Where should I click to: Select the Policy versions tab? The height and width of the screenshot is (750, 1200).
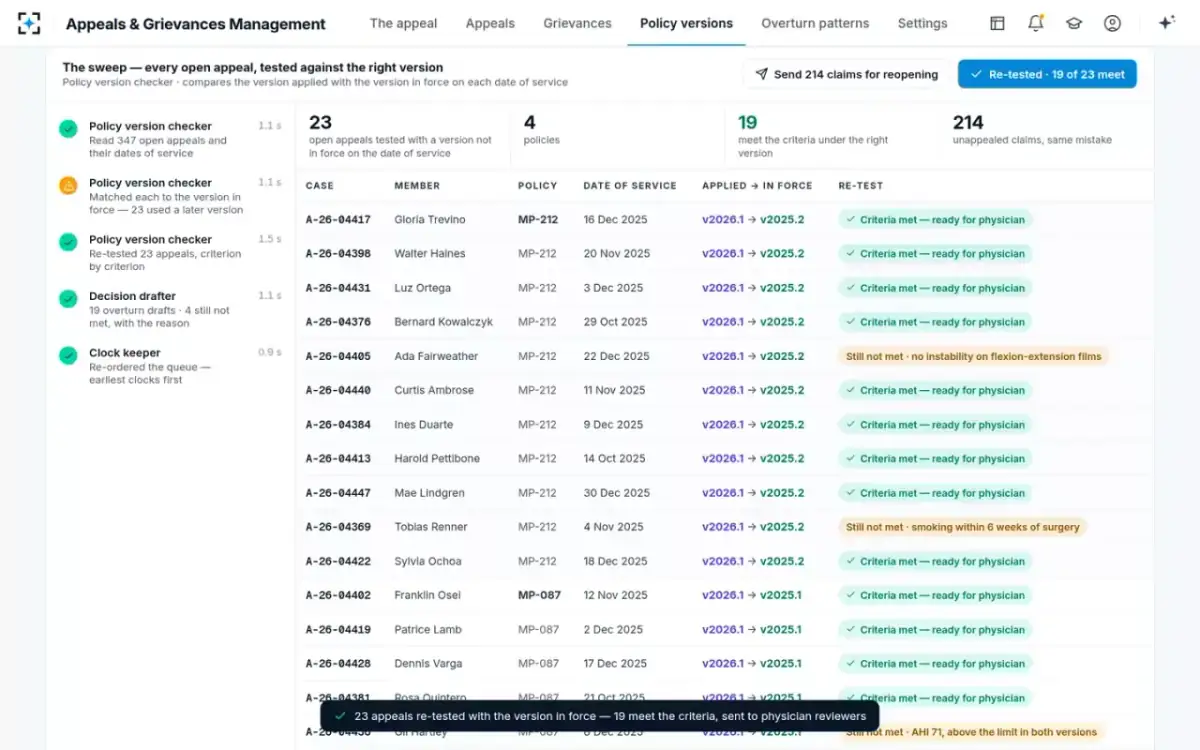point(686,23)
